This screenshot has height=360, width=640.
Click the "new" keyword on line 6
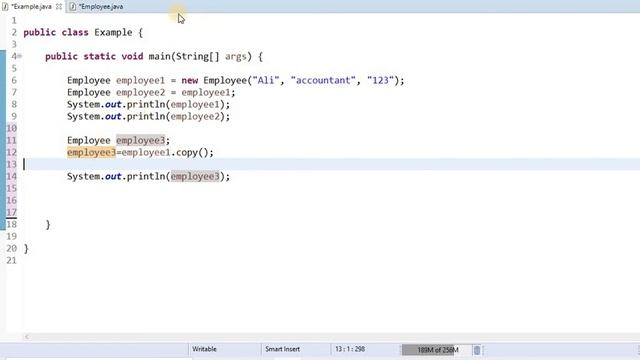pyautogui.click(x=190, y=80)
